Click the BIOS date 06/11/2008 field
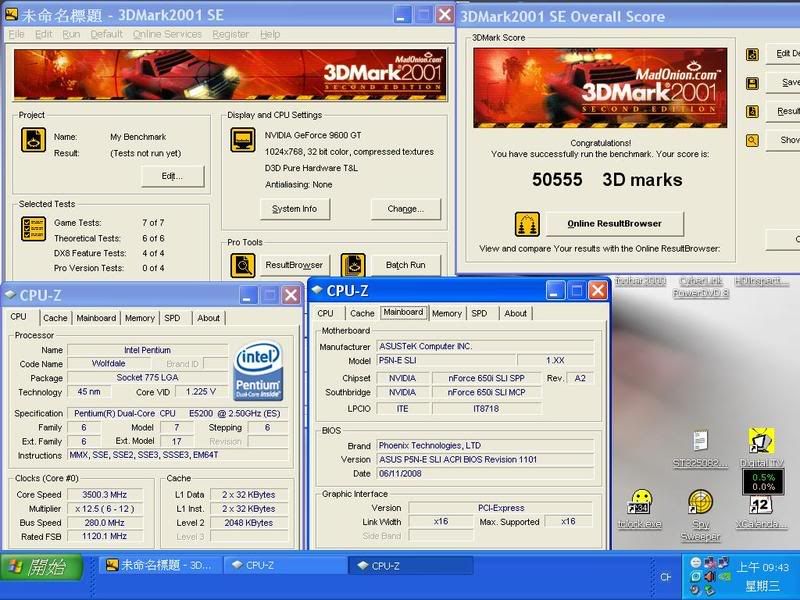This screenshot has height=600, width=800. click(x=485, y=473)
